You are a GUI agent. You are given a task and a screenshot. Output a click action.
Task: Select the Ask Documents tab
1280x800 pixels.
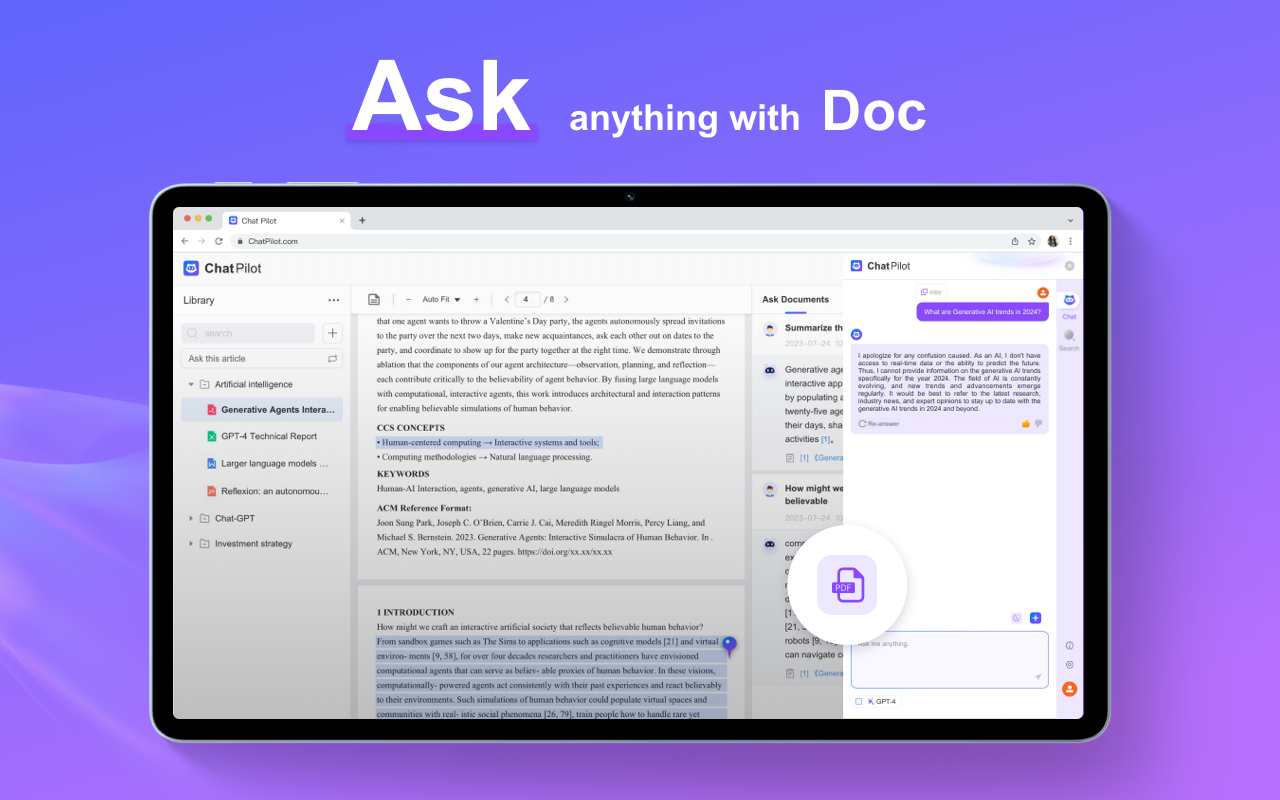click(795, 299)
